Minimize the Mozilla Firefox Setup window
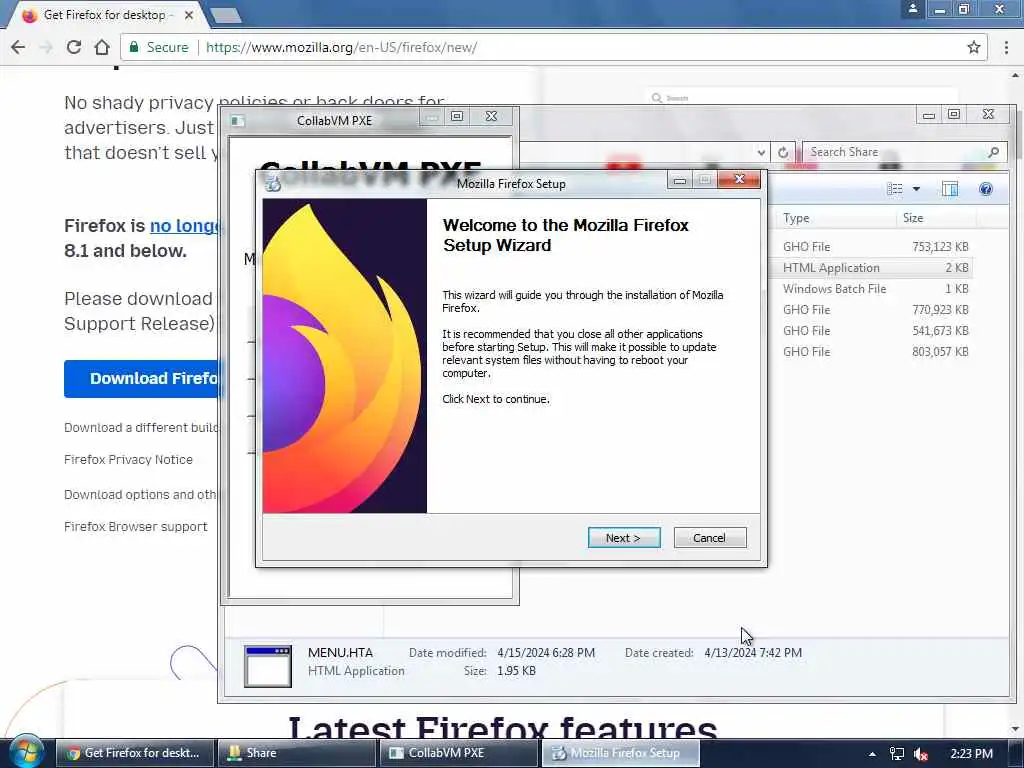The height and width of the screenshot is (768, 1024). (680, 180)
